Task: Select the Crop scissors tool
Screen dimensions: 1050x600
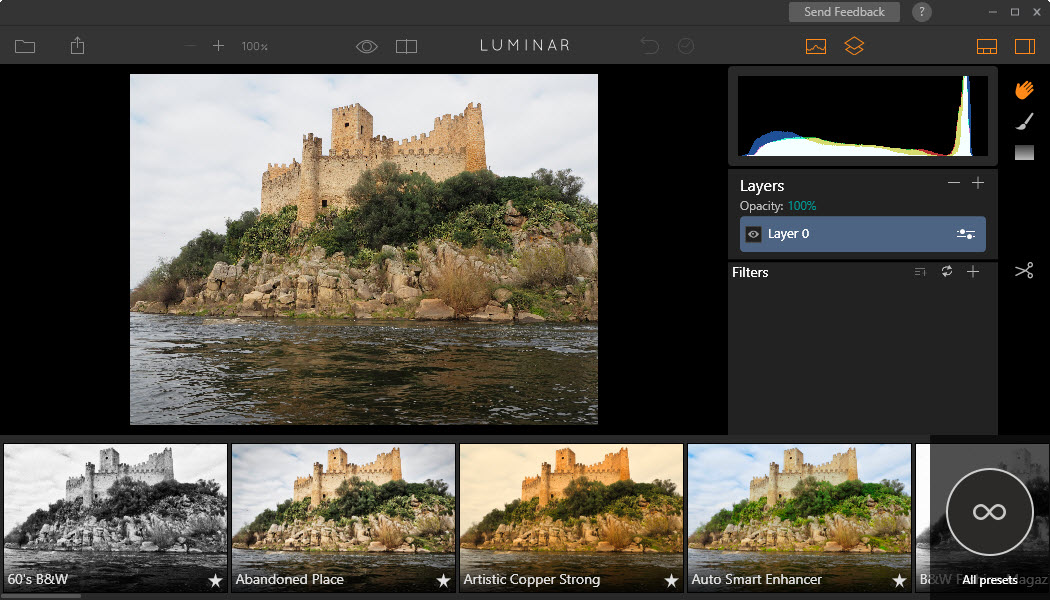Action: [1024, 271]
